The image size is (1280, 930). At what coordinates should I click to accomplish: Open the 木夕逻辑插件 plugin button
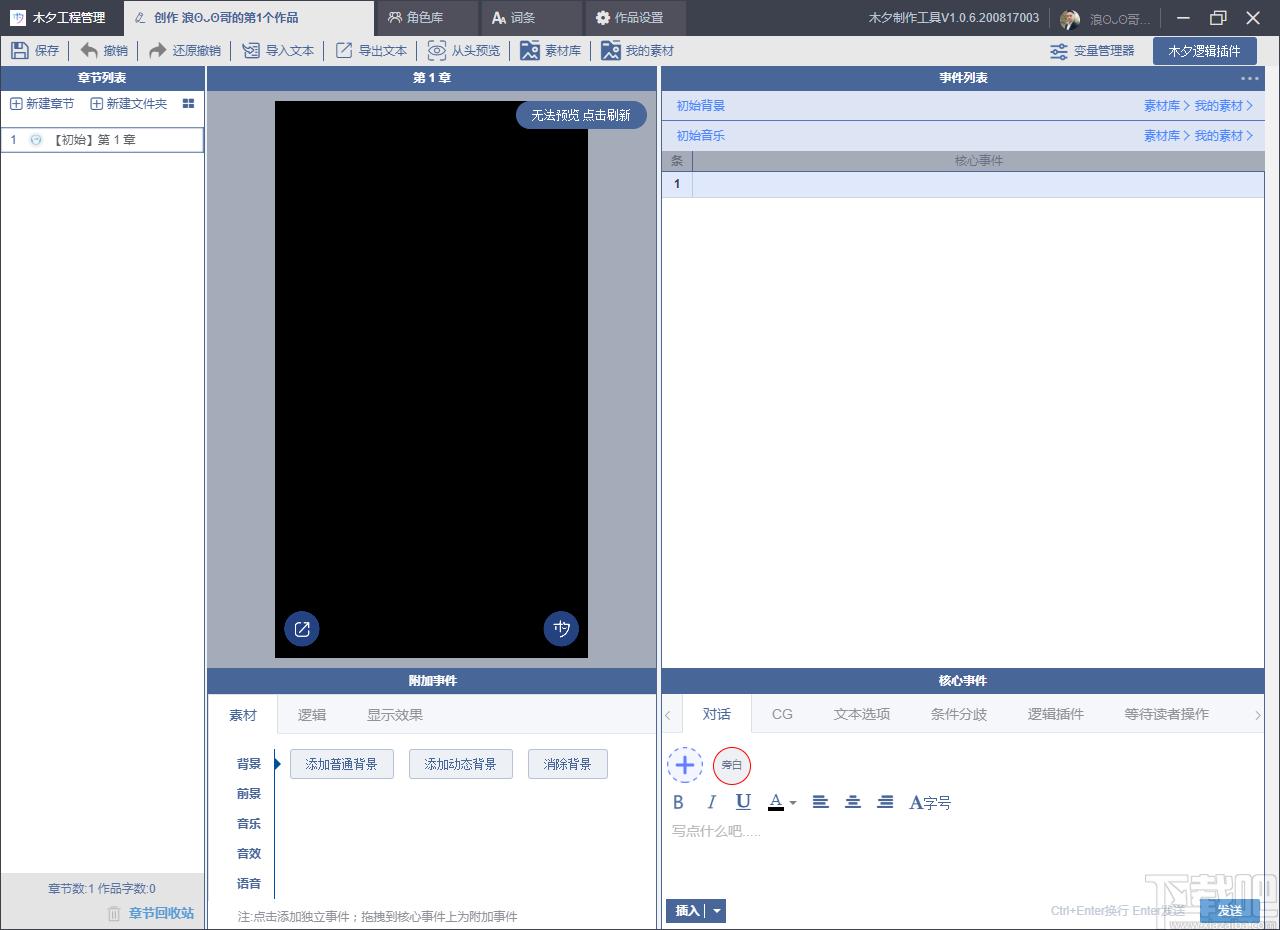pyautogui.click(x=1204, y=51)
